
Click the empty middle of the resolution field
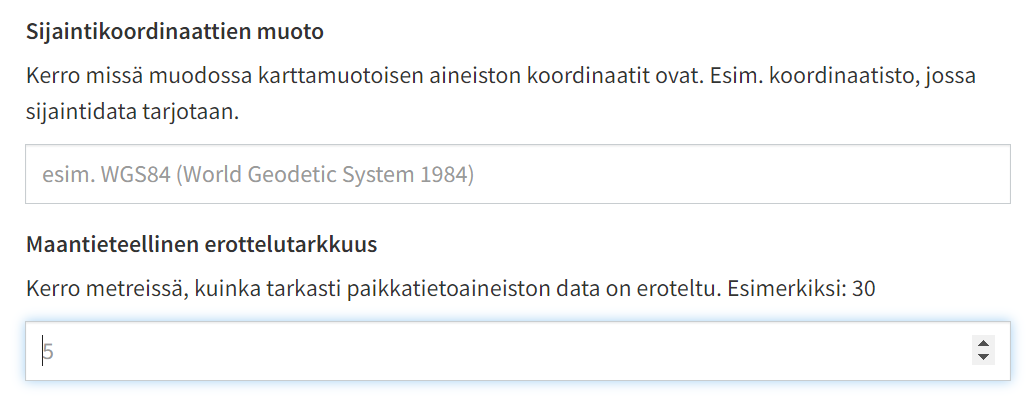(x=500, y=351)
